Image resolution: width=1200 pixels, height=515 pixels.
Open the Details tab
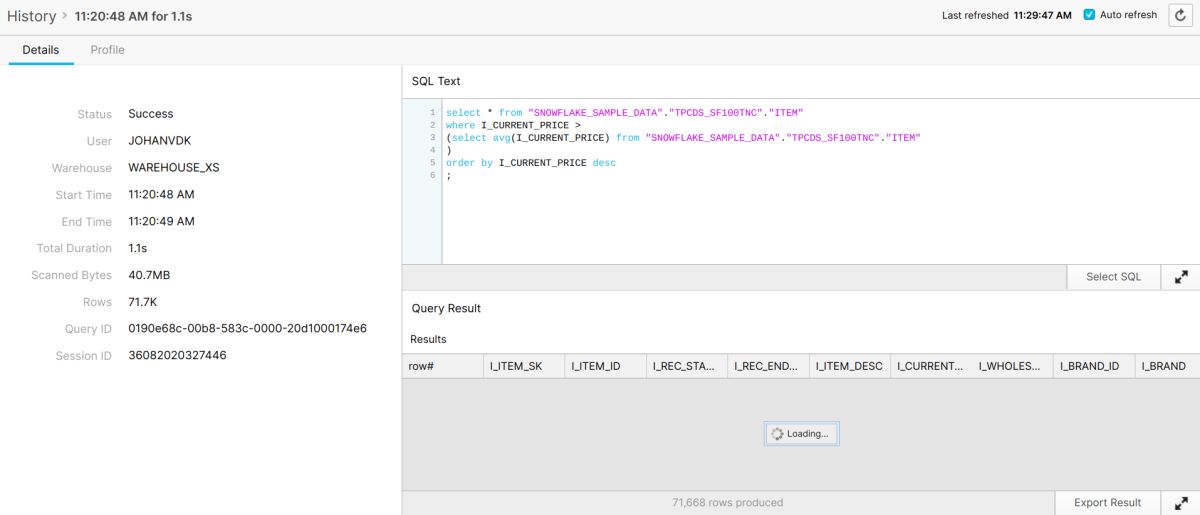point(41,50)
